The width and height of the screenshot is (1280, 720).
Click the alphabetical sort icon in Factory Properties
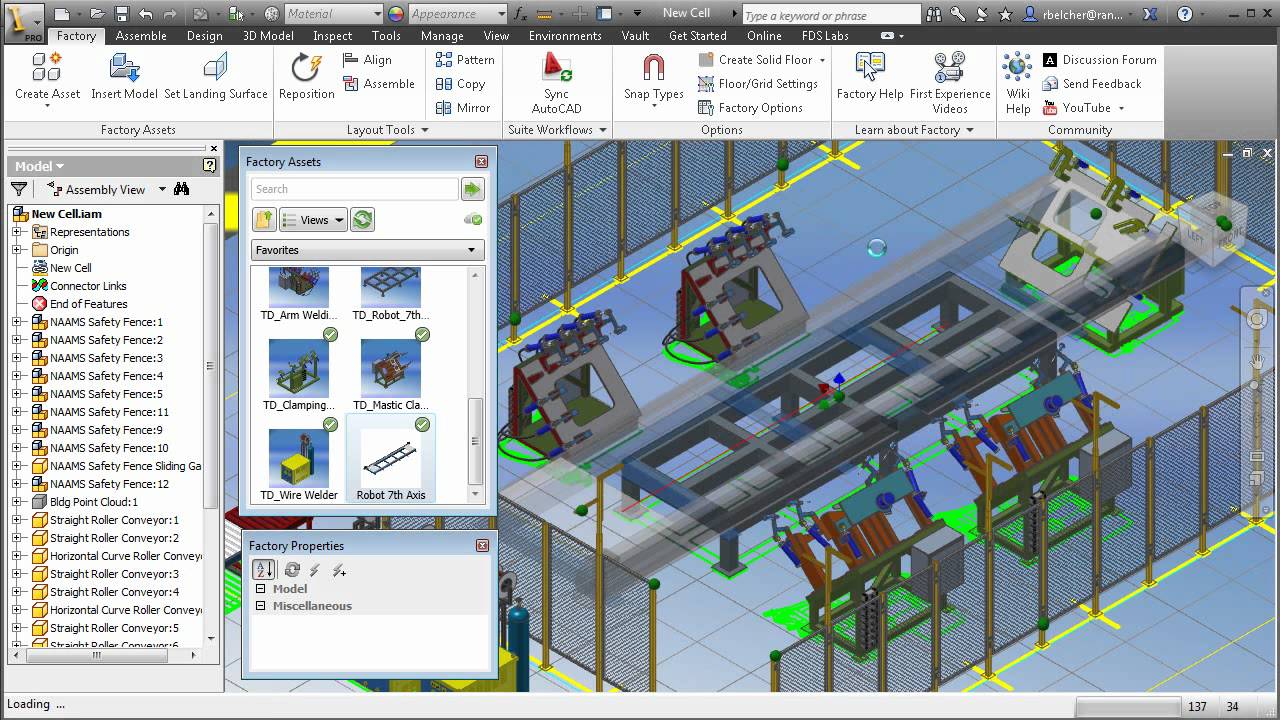click(263, 570)
